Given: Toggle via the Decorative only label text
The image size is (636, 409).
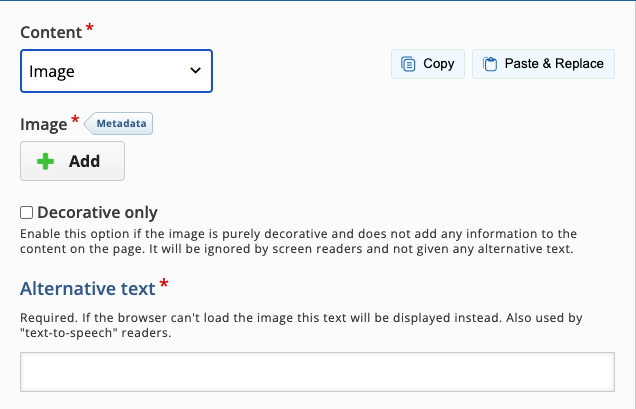Looking at the screenshot, I should 97,212.
